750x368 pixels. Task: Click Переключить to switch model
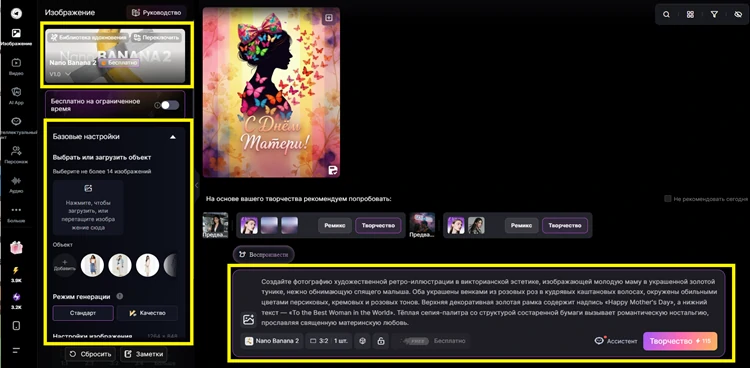pos(156,37)
